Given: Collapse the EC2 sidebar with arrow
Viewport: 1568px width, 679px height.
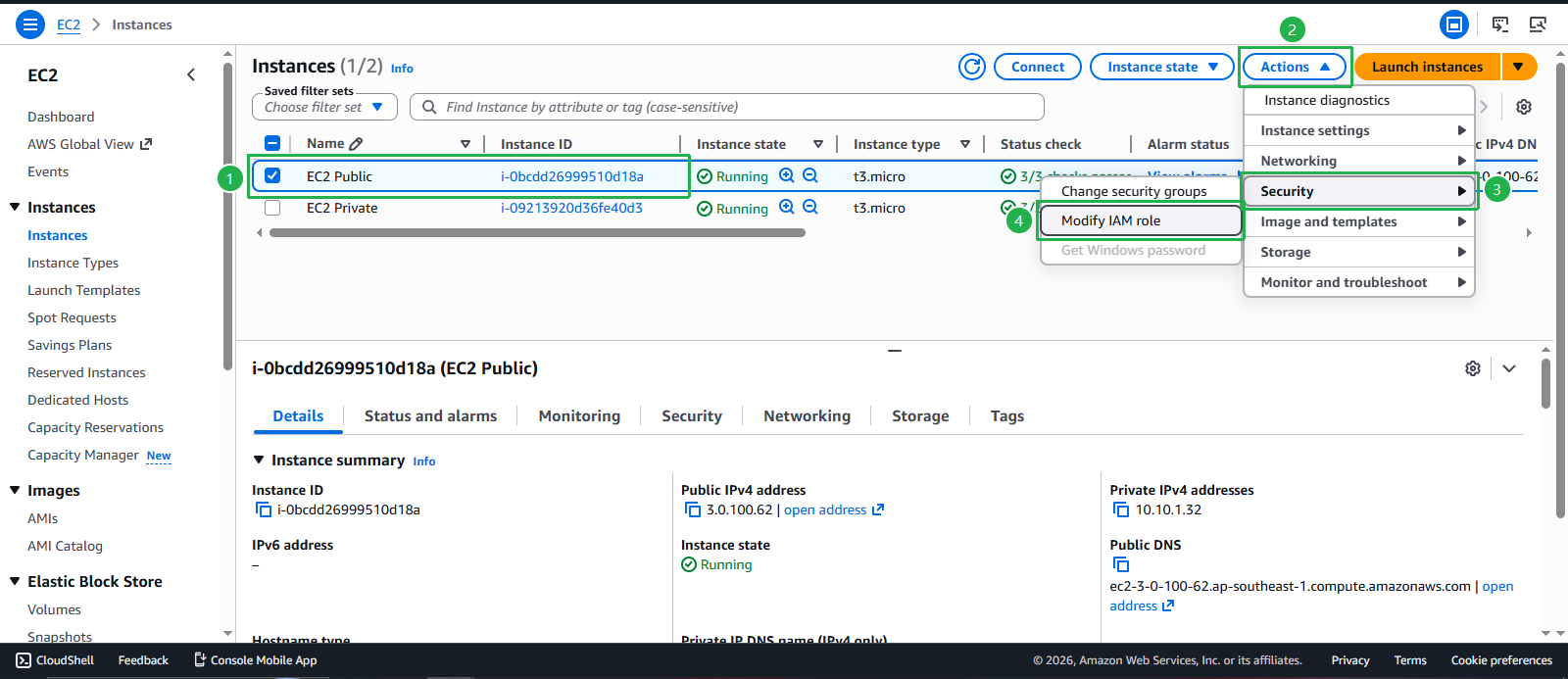Looking at the screenshot, I should pyautogui.click(x=191, y=74).
